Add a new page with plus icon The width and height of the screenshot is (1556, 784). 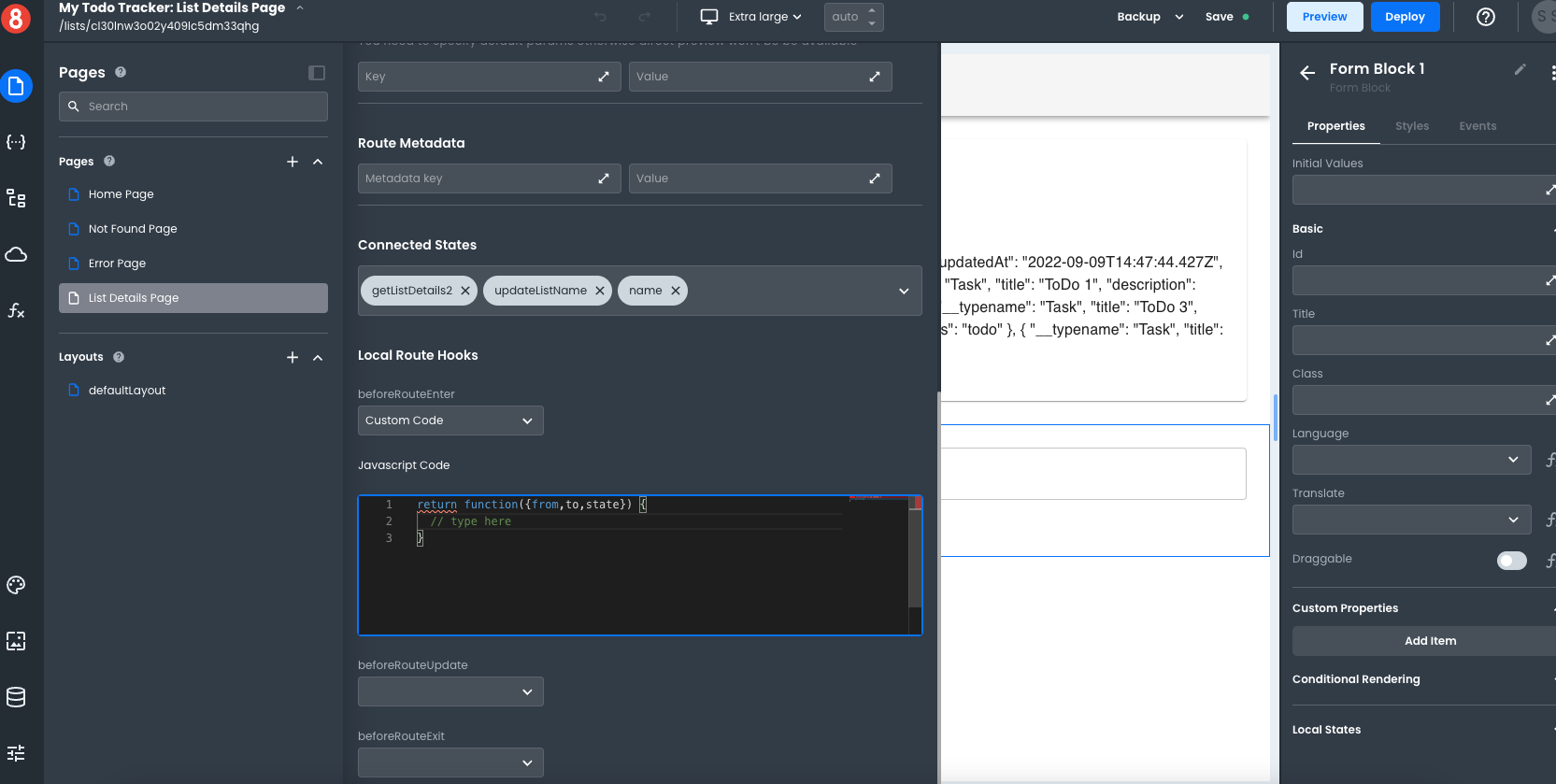(293, 162)
